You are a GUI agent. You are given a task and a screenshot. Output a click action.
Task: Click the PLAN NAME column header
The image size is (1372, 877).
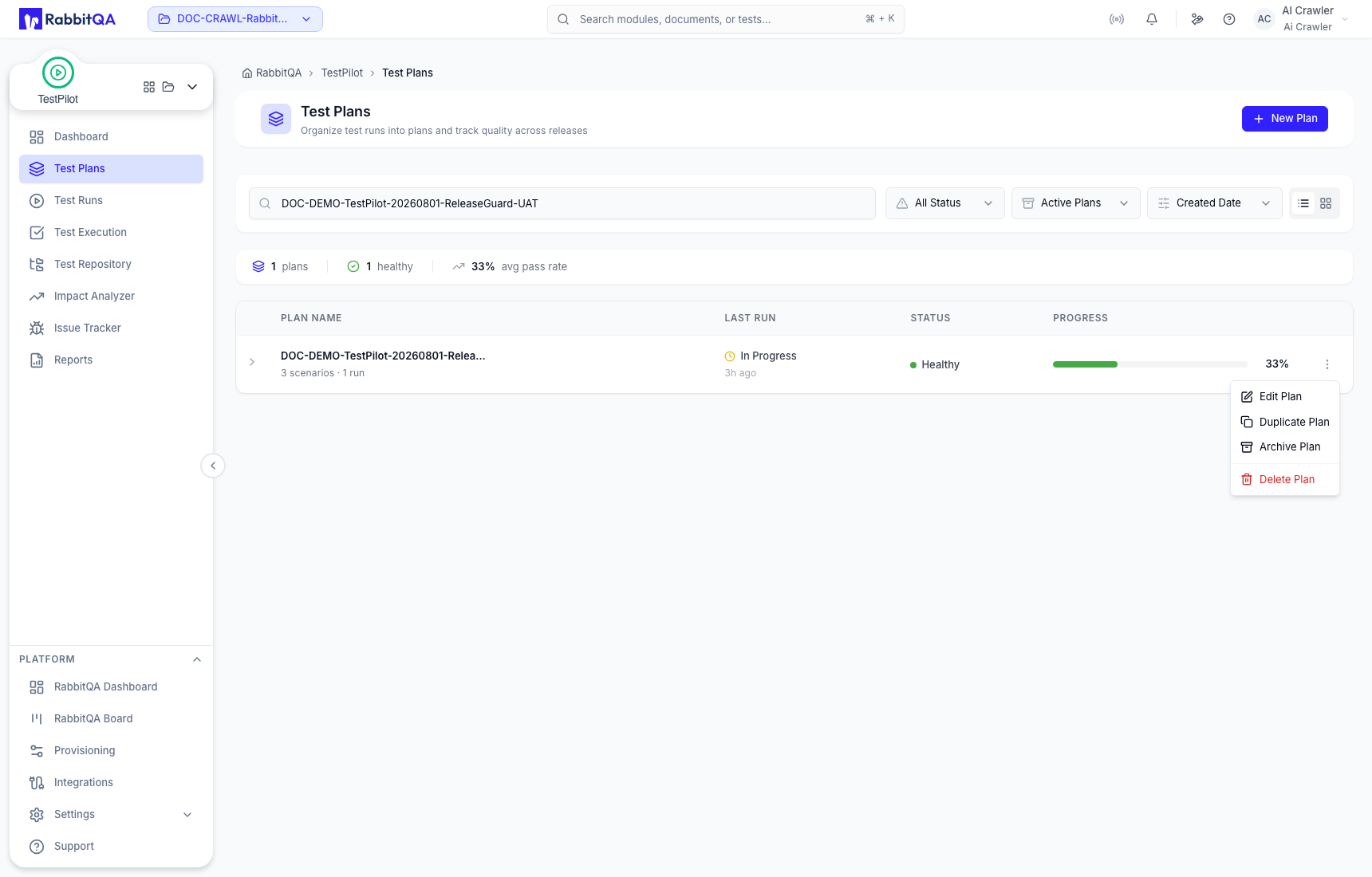click(x=311, y=318)
